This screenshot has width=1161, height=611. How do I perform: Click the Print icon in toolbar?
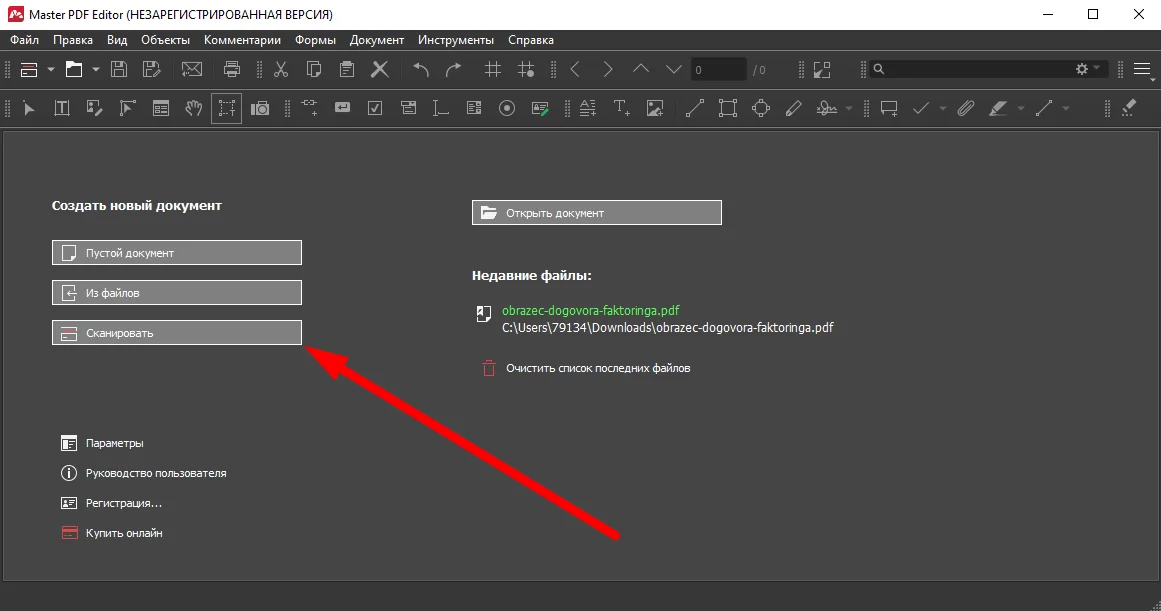[232, 69]
